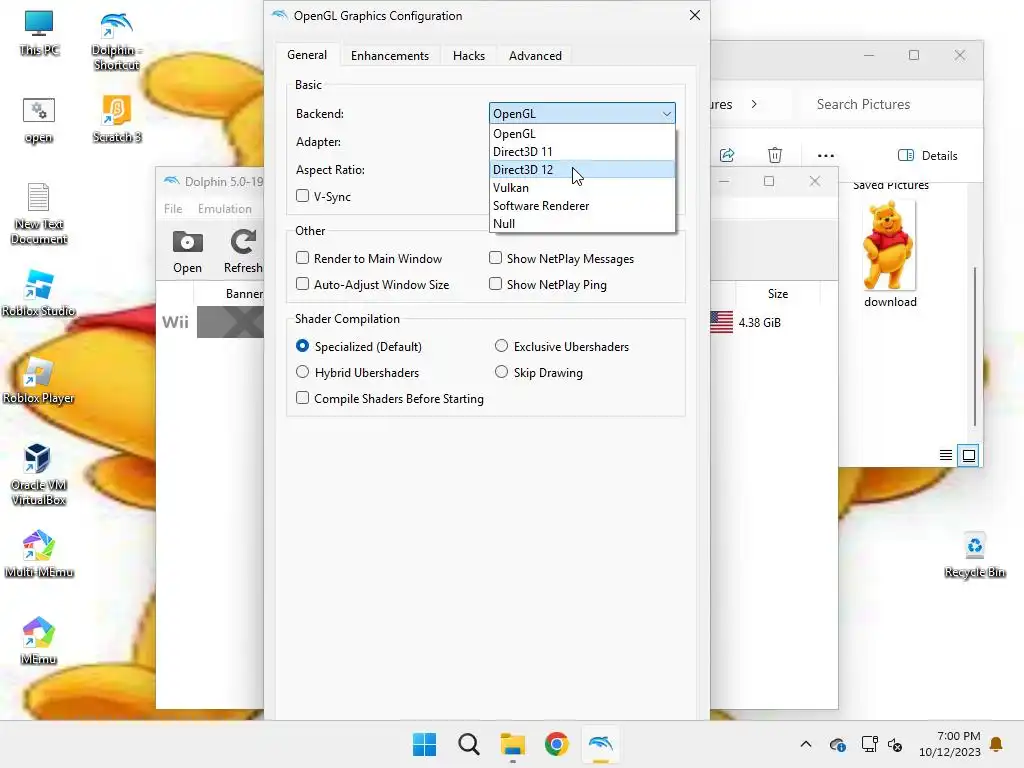Image resolution: width=1024 pixels, height=768 pixels.
Task: Click the Refresh icon in Dolphin toolbar
Action: (243, 251)
